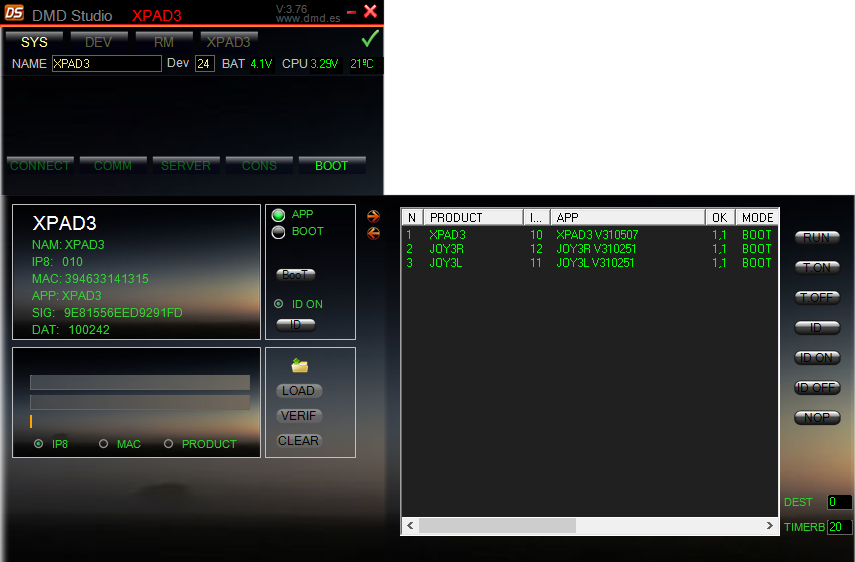Viewport: 855px width, 562px height.
Task: Click the upper progress bar
Action: tap(140, 382)
